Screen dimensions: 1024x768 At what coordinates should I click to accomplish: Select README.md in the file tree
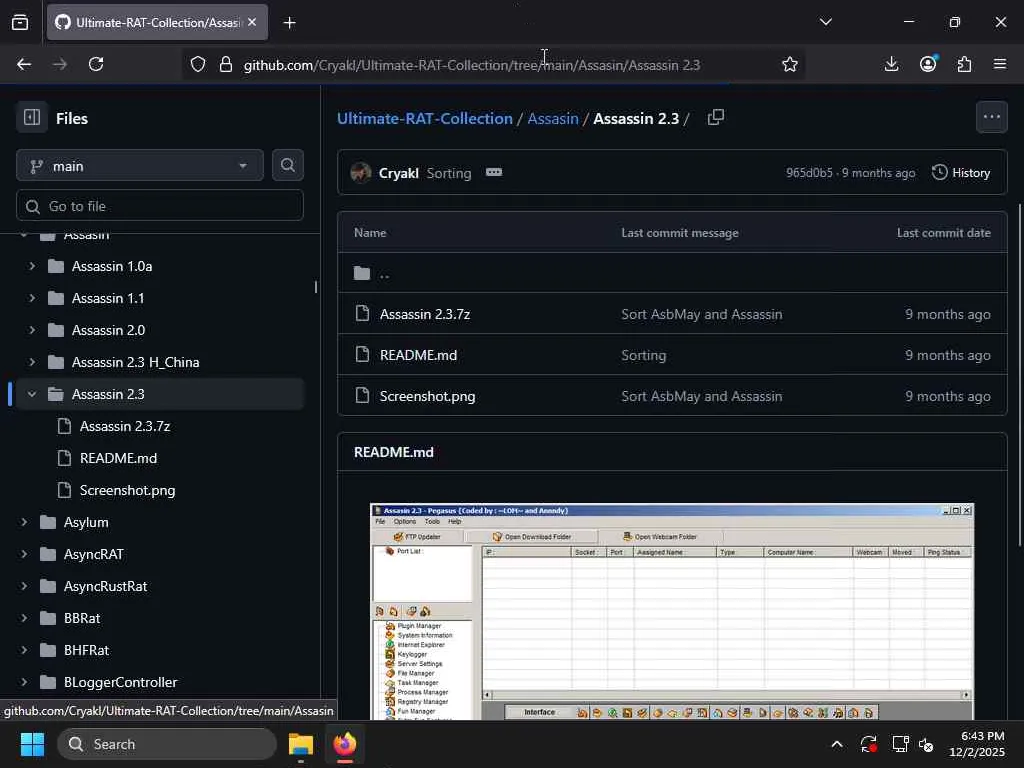pyautogui.click(x=118, y=458)
